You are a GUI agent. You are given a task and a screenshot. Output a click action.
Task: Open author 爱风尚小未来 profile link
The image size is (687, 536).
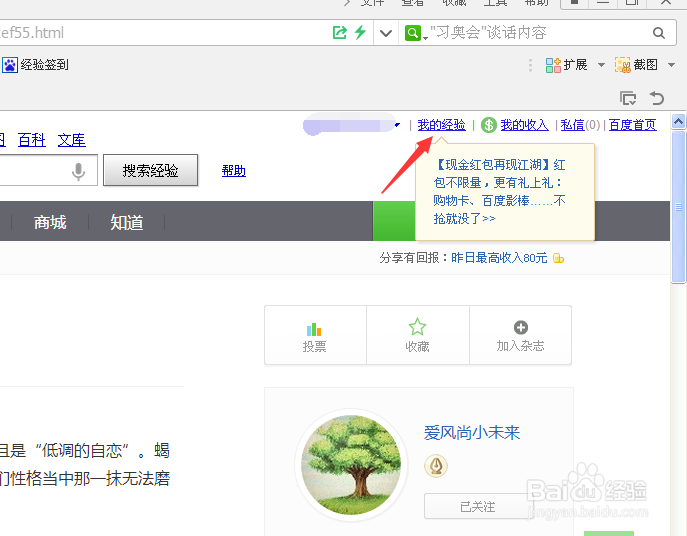pyautogui.click(x=471, y=433)
